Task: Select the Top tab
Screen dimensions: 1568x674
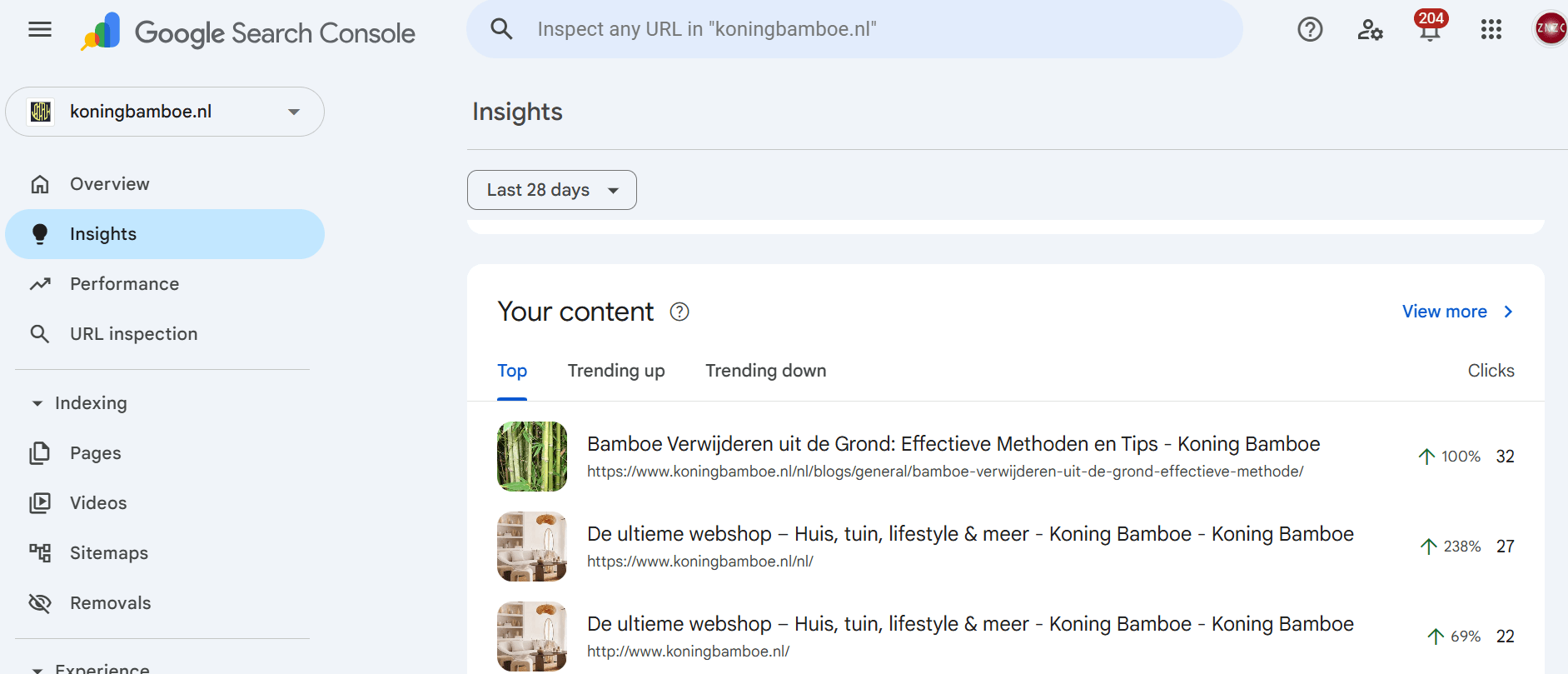Action: pos(512,371)
